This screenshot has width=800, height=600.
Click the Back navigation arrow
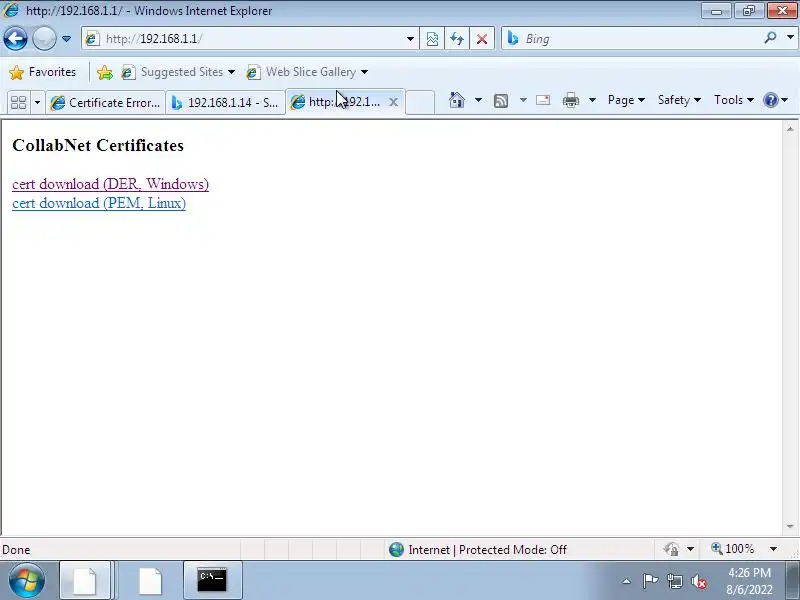(15, 39)
